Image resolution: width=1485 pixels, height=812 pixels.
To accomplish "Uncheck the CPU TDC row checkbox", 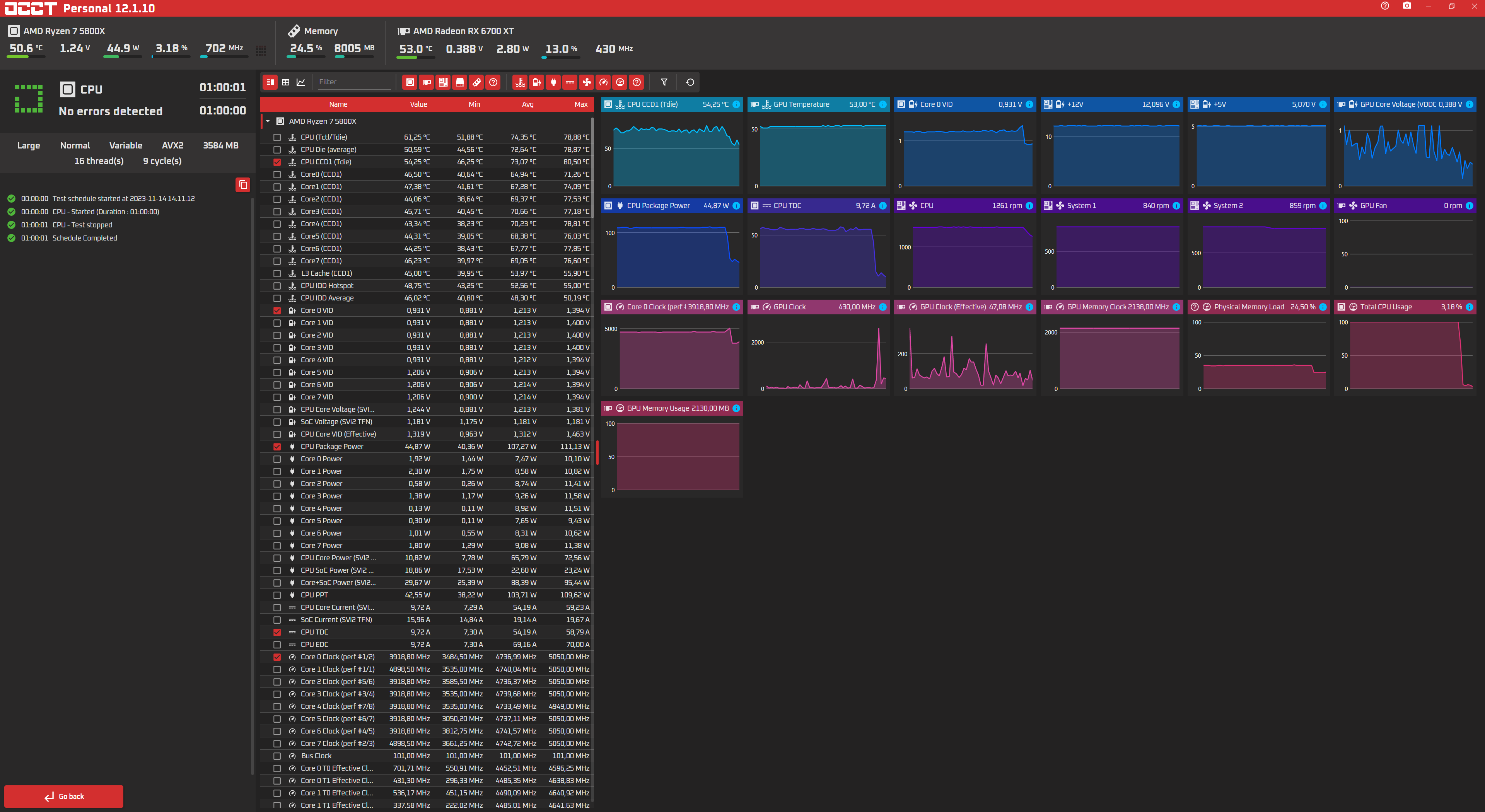I will [x=277, y=632].
